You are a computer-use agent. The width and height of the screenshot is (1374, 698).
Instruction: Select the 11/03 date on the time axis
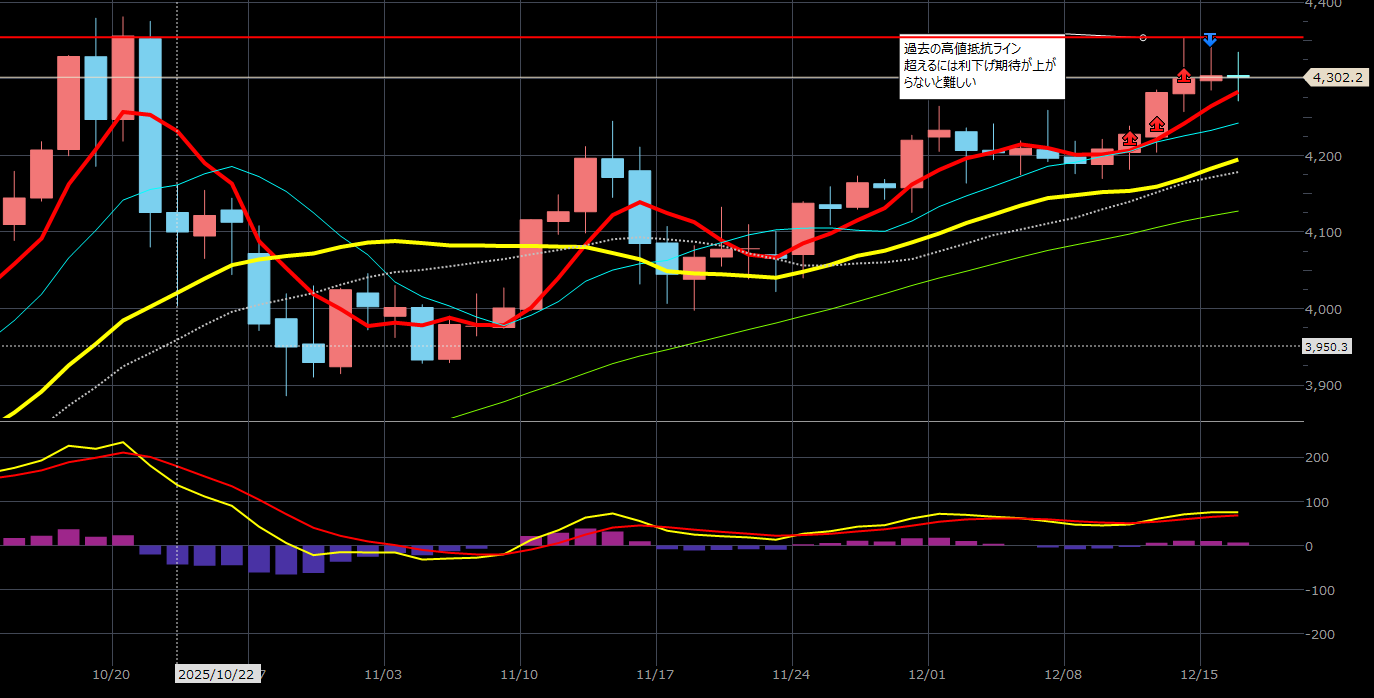click(383, 674)
